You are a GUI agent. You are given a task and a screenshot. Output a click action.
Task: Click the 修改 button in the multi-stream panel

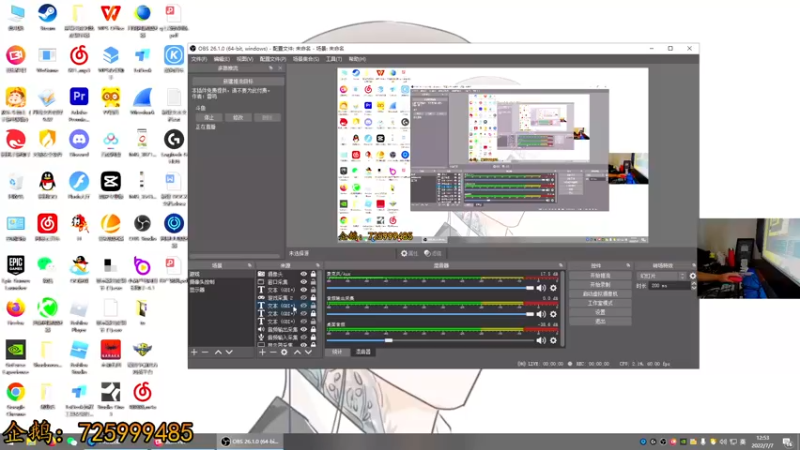(238, 117)
